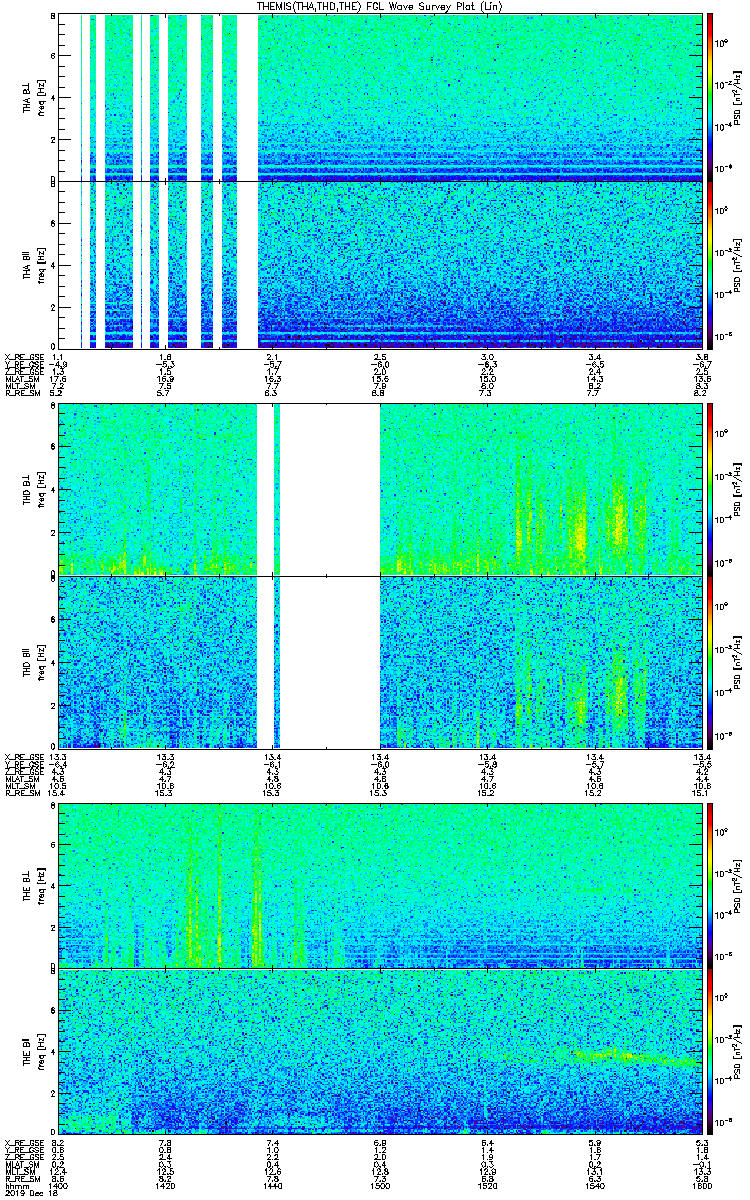Click the large data gap in THD B⊥ panel

[330, 489]
